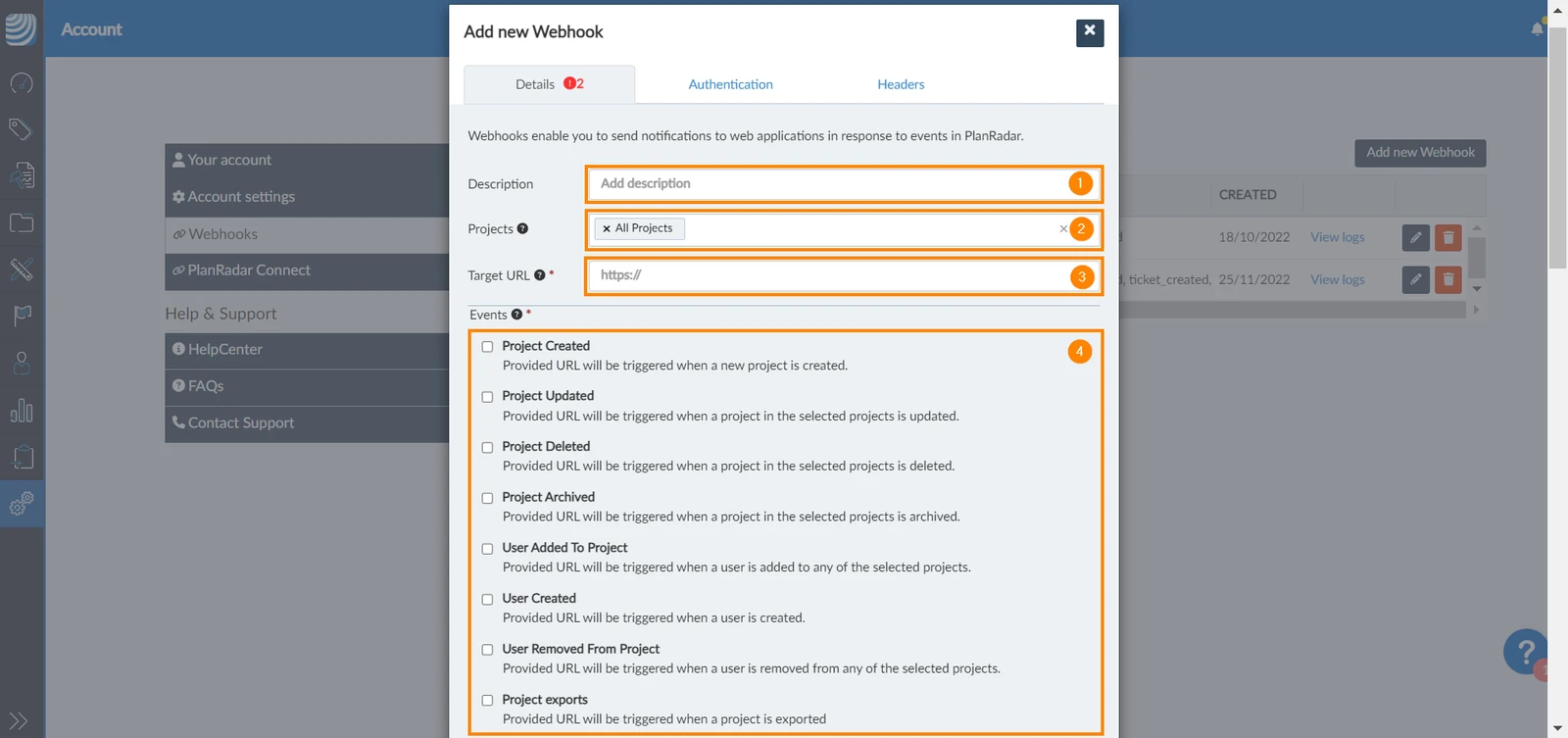
Task: View logs for the 18/10/2022 webhook
Action: (x=1337, y=237)
